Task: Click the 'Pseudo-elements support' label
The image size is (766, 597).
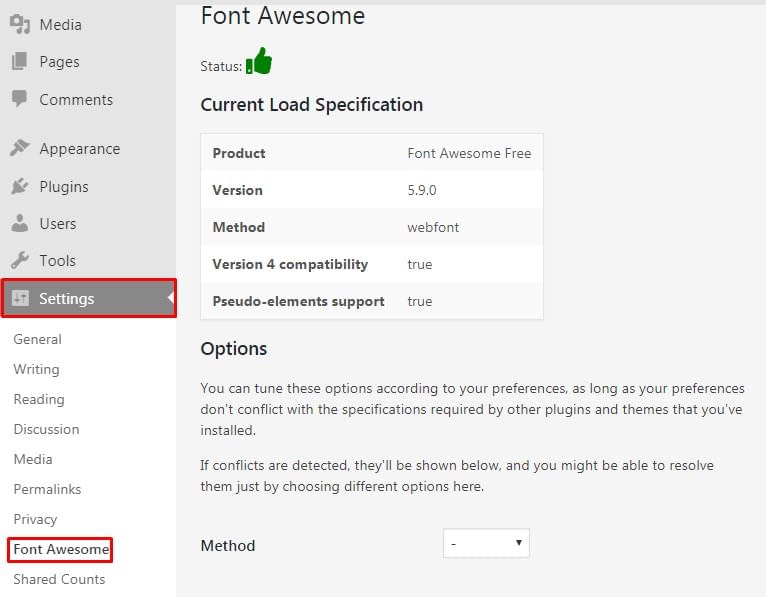Action: coord(298,301)
